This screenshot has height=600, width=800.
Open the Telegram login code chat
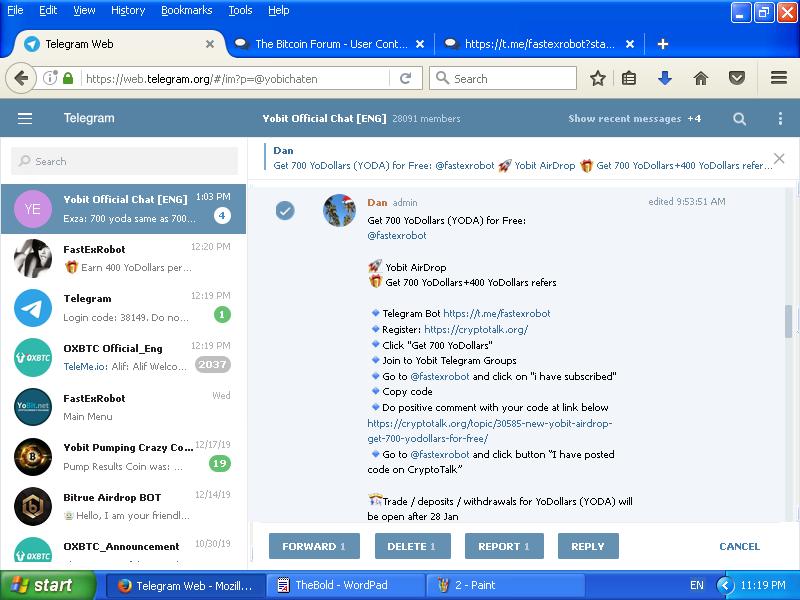pos(123,308)
